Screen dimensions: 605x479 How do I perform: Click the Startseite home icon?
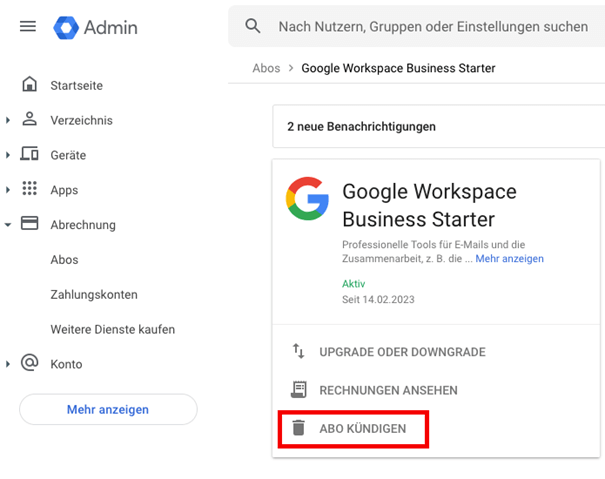click(x=29, y=84)
